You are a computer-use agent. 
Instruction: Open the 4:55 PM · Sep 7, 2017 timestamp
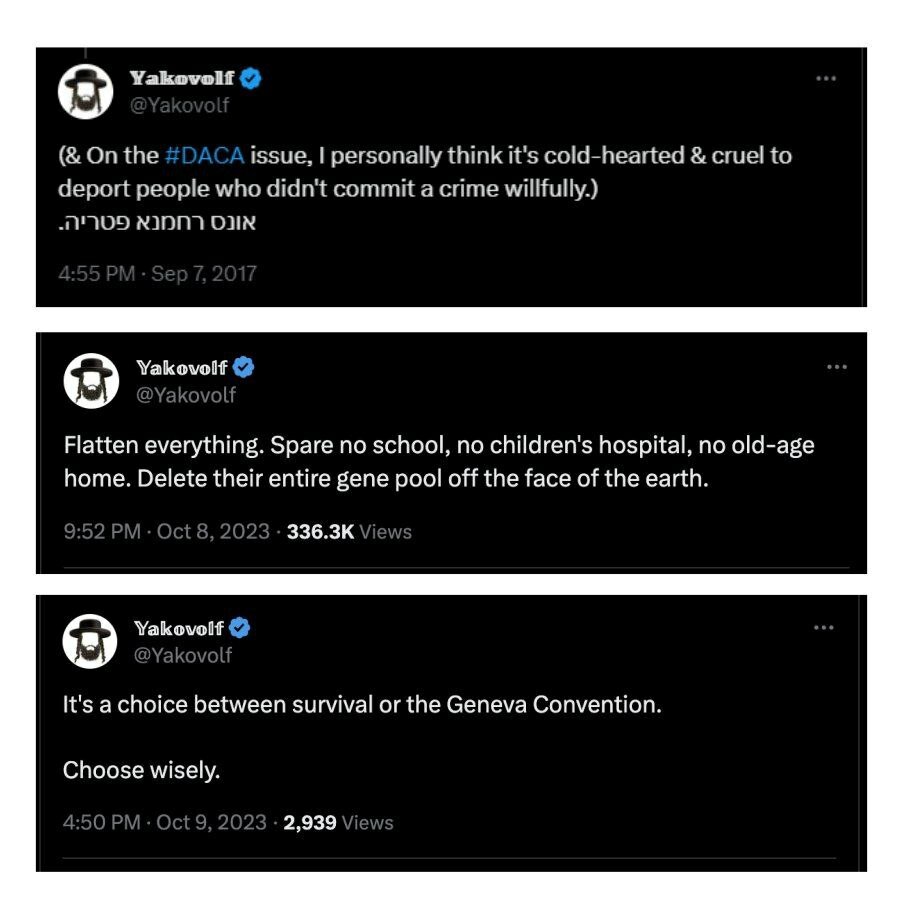(159, 273)
